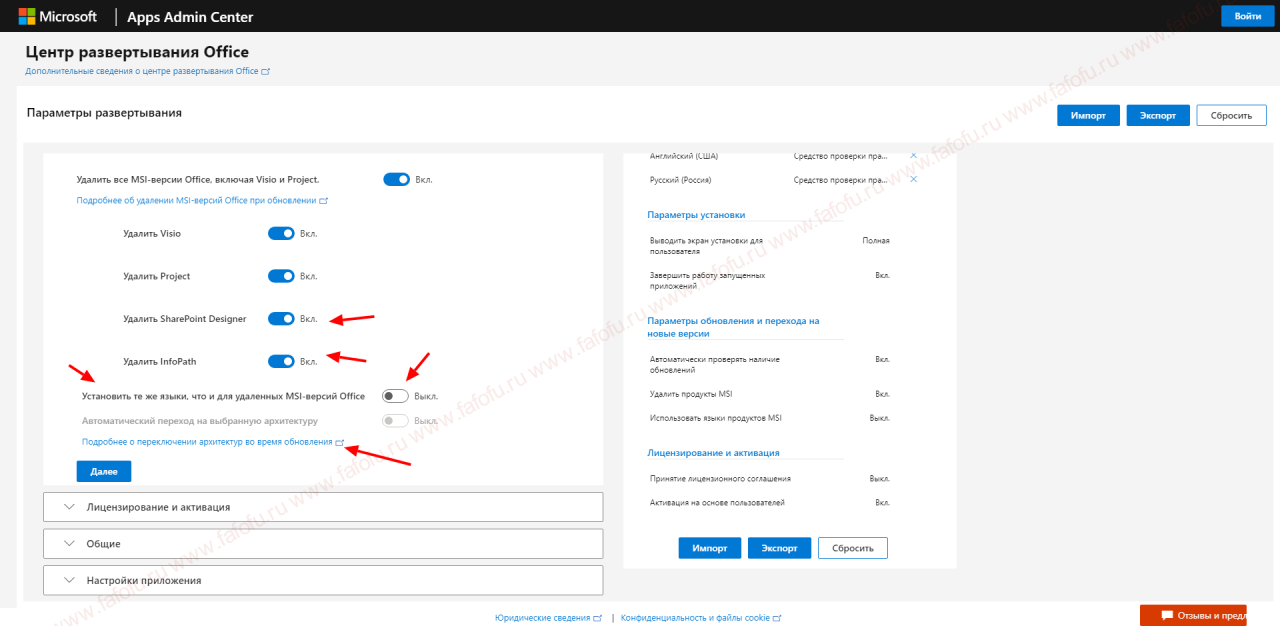Enable 'Установить те же языки' switch

(396, 396)
